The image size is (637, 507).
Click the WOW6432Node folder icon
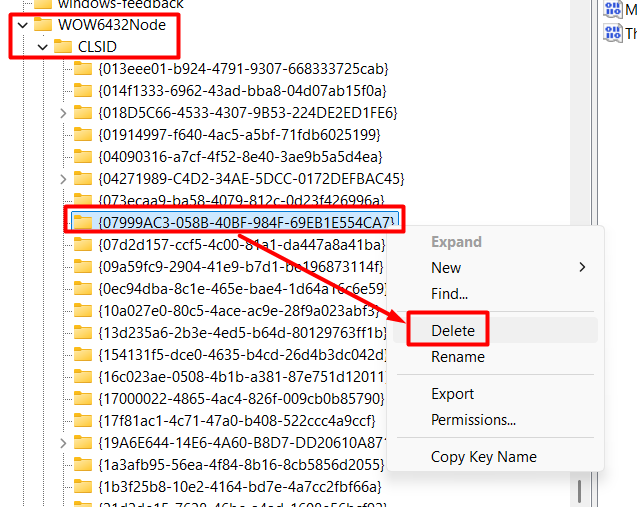pos(43,24)
